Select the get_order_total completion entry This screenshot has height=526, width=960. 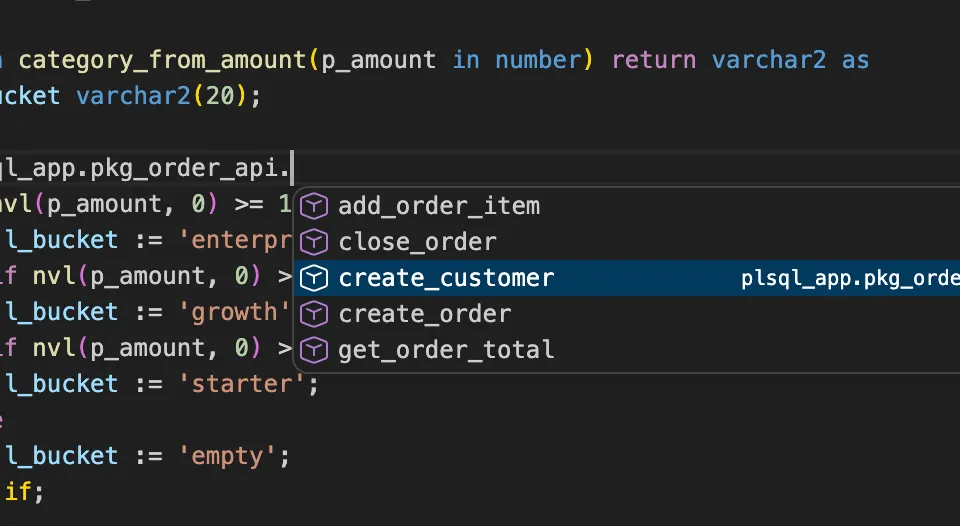click(627, 350)
